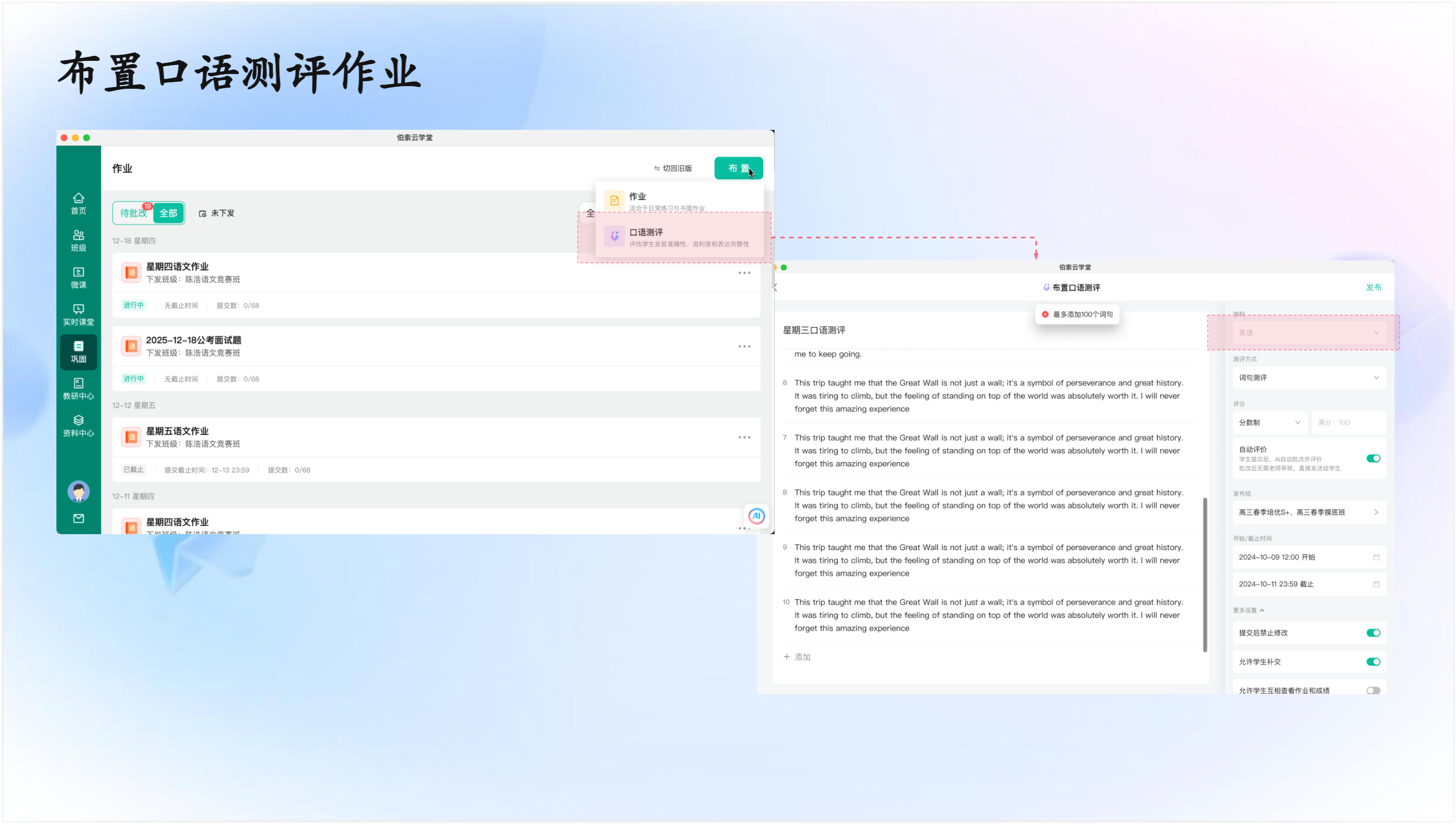Screen dimensions: 1456x824
Task: Disable the 自动评价 auto-evaluation switch
Action: [x=1373, y=459]
